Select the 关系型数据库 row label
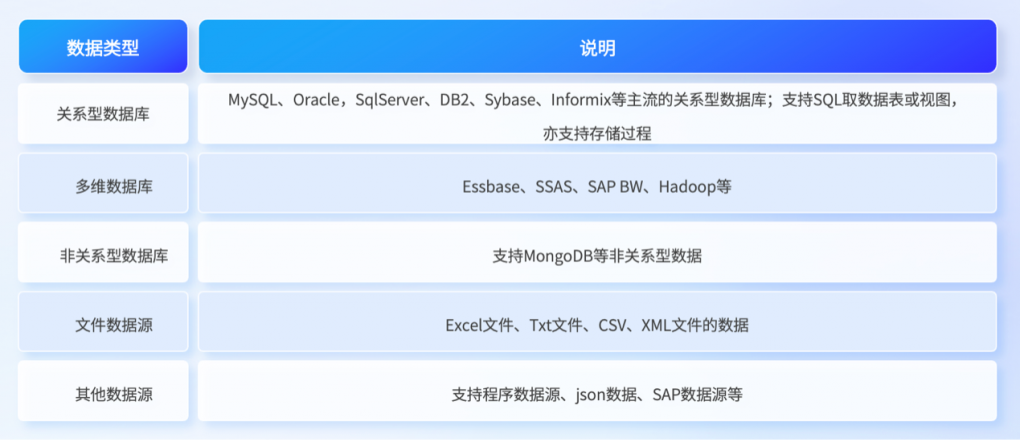 click(103, 114)
